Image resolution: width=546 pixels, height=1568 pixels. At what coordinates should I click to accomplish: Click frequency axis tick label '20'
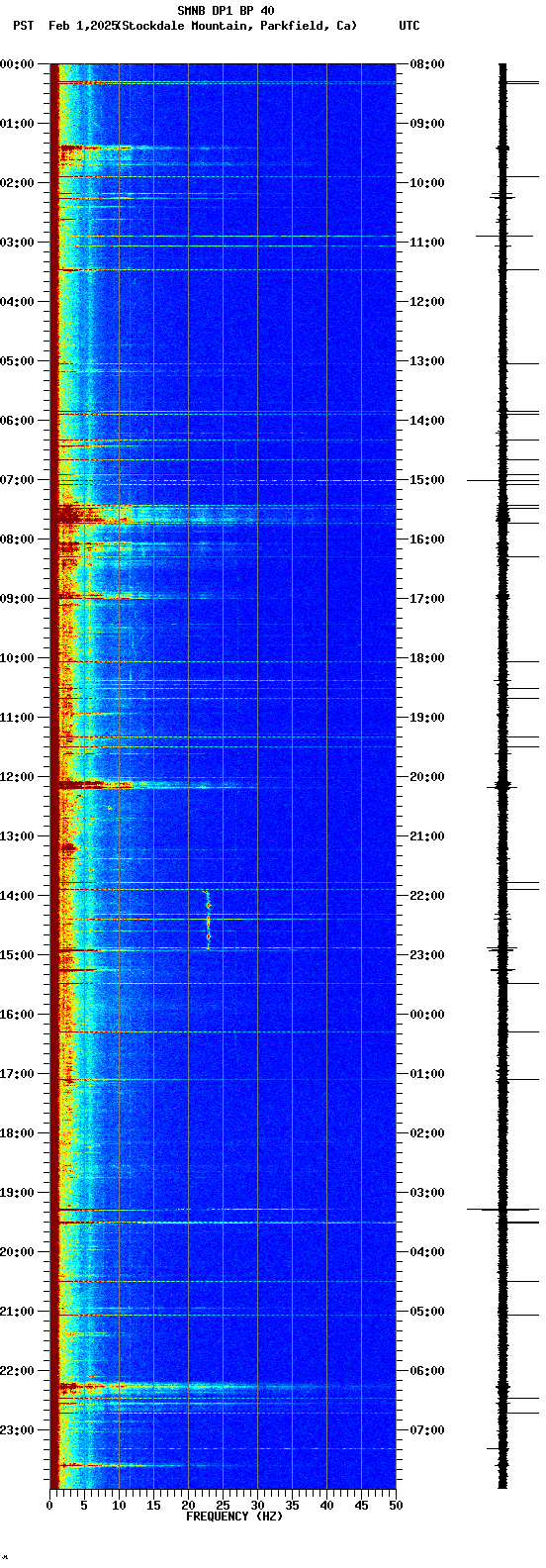tap(188, 1506)
